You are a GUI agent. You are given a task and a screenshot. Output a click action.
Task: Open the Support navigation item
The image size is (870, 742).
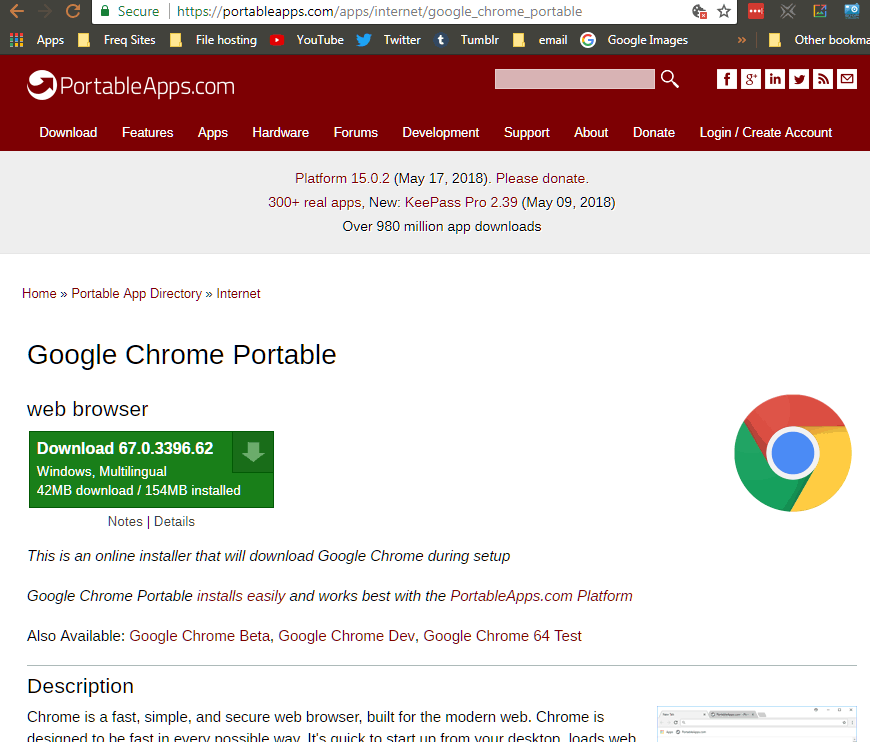coord(527,133)
